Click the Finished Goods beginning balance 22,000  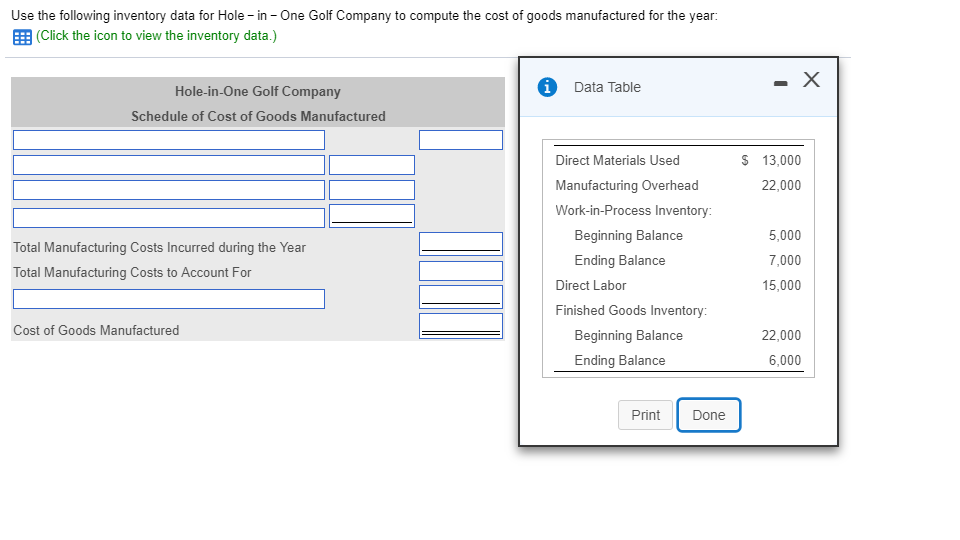coord(781,336)
